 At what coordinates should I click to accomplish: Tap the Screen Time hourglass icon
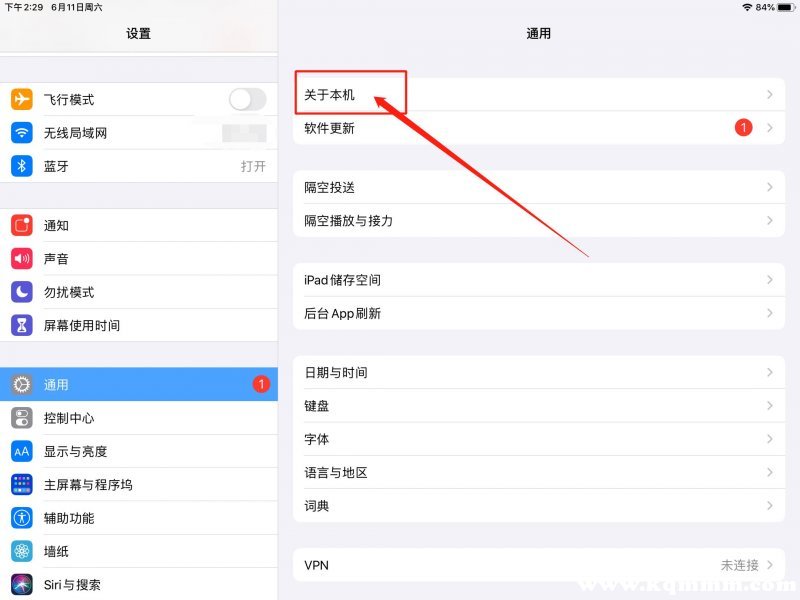click(x=21, y=325)
